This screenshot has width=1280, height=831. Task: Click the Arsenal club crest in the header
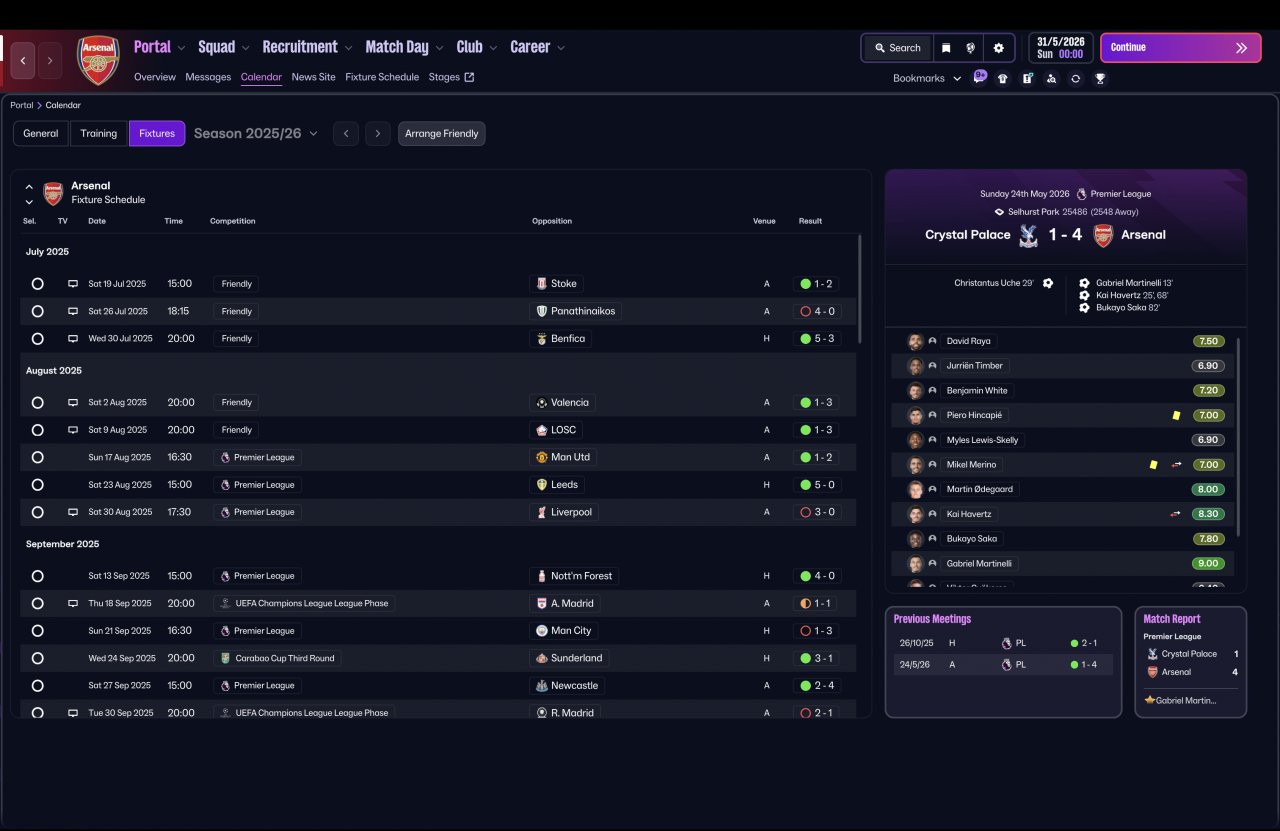[x=98, y=60]
